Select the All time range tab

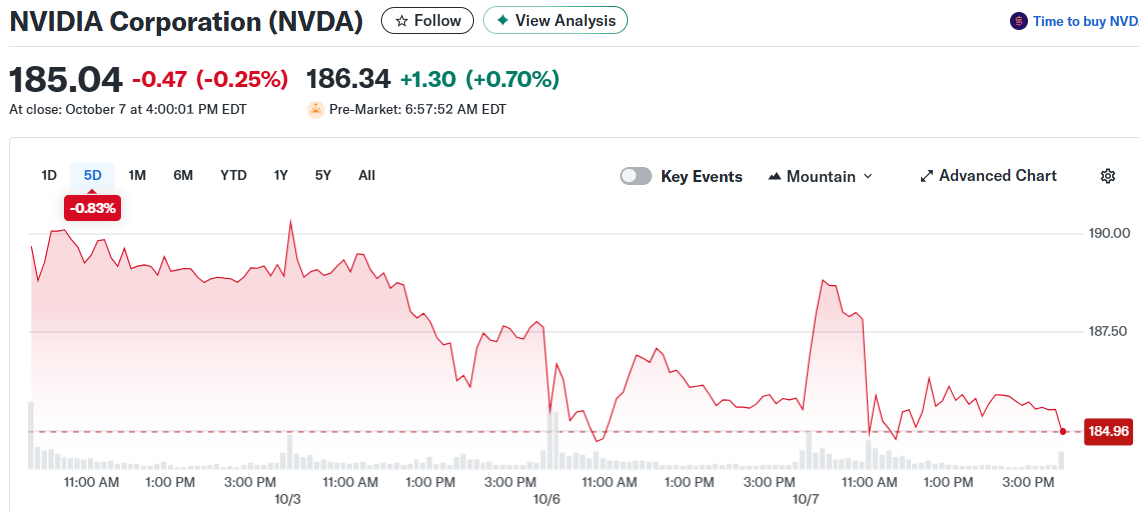[x=367, y=175]
